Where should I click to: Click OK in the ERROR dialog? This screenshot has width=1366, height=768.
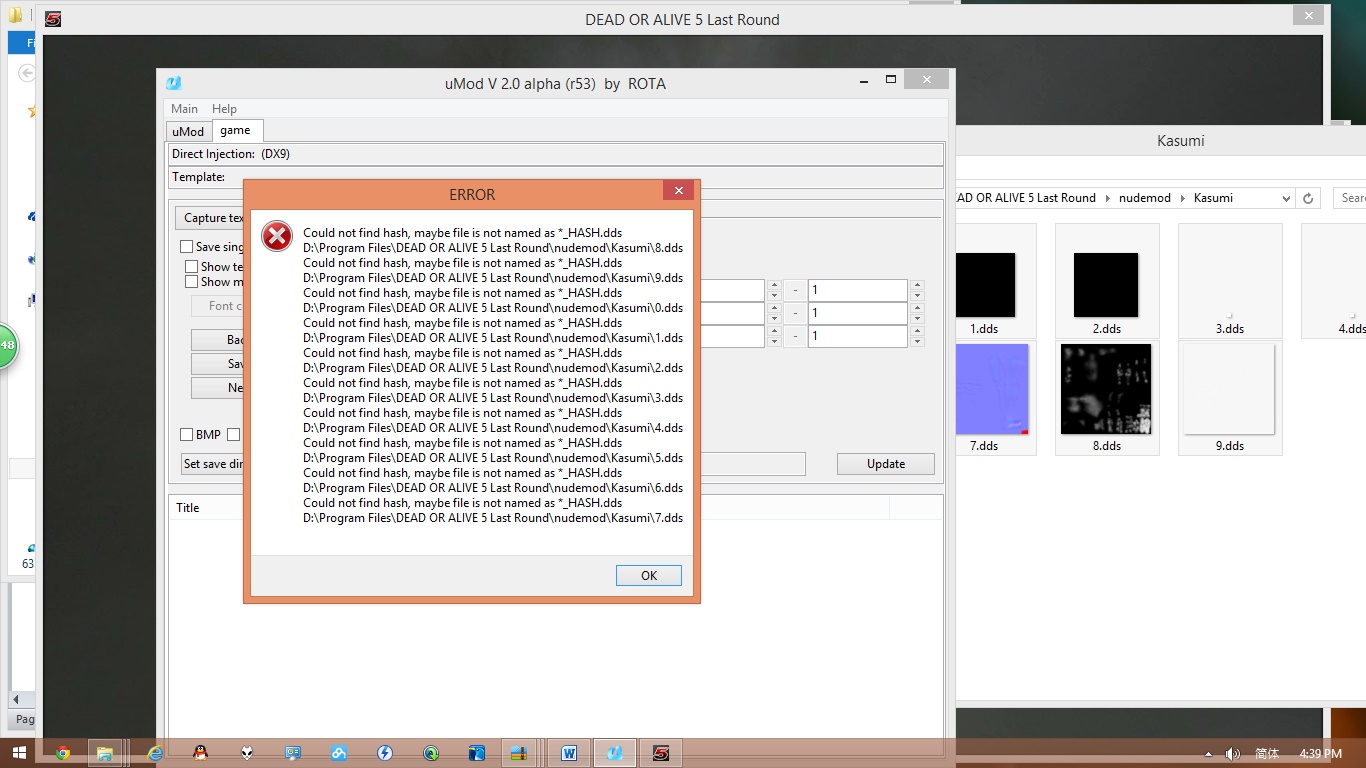pyautogui.click(x=649, y=575)
